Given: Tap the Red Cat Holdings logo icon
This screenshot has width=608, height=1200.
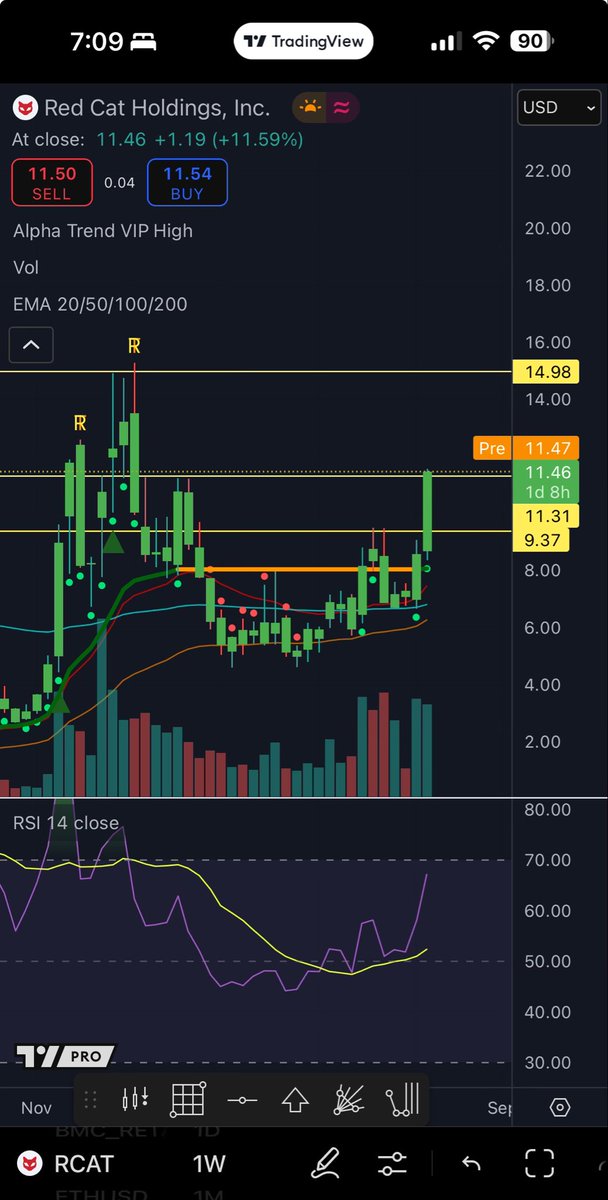Looking at the screenshot, I should click(x=25, y=108).
